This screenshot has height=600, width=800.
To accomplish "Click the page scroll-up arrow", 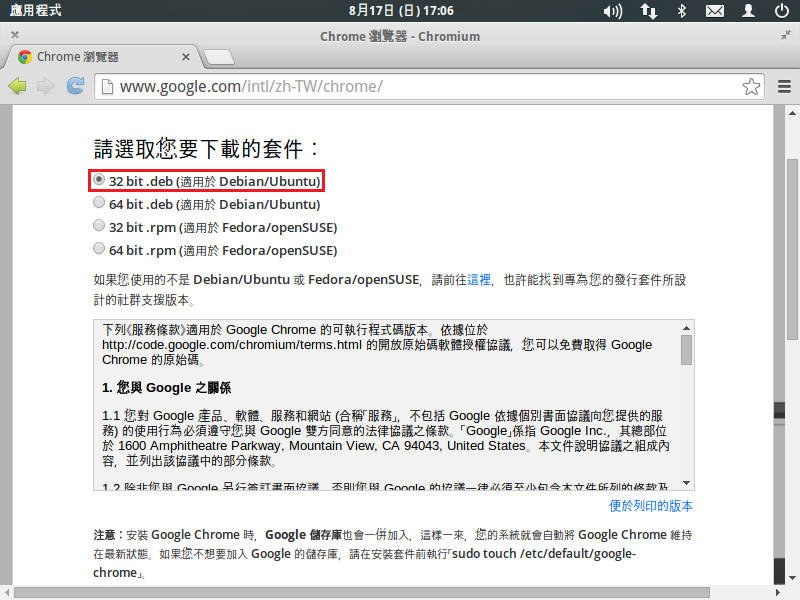I will (x=792, y=113).
